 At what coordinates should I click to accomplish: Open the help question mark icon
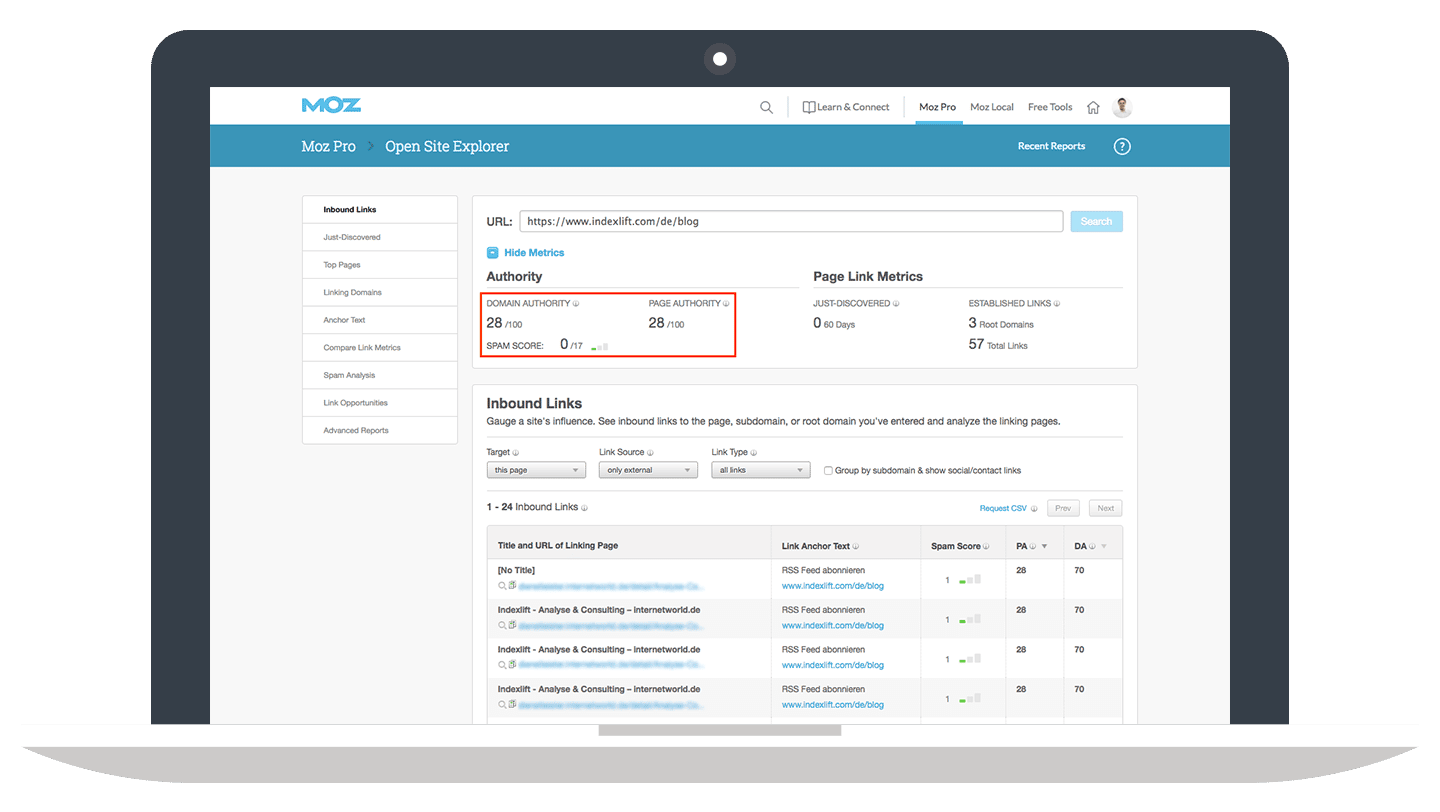click(1122, 146)
